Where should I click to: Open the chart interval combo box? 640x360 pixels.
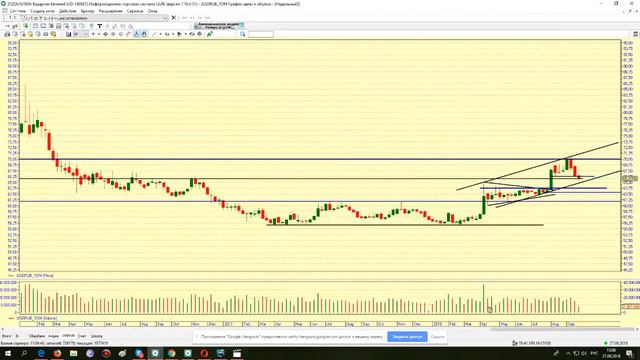click(80, 34)
